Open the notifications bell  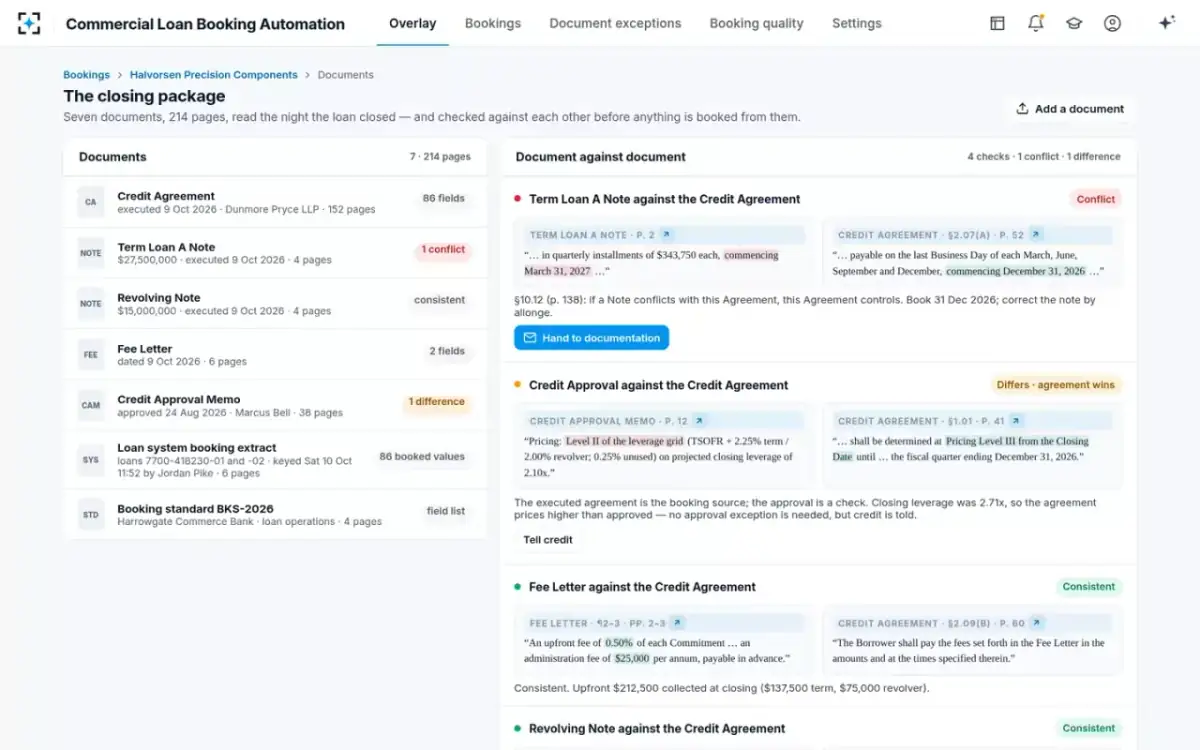click(x=1036, y=23)
